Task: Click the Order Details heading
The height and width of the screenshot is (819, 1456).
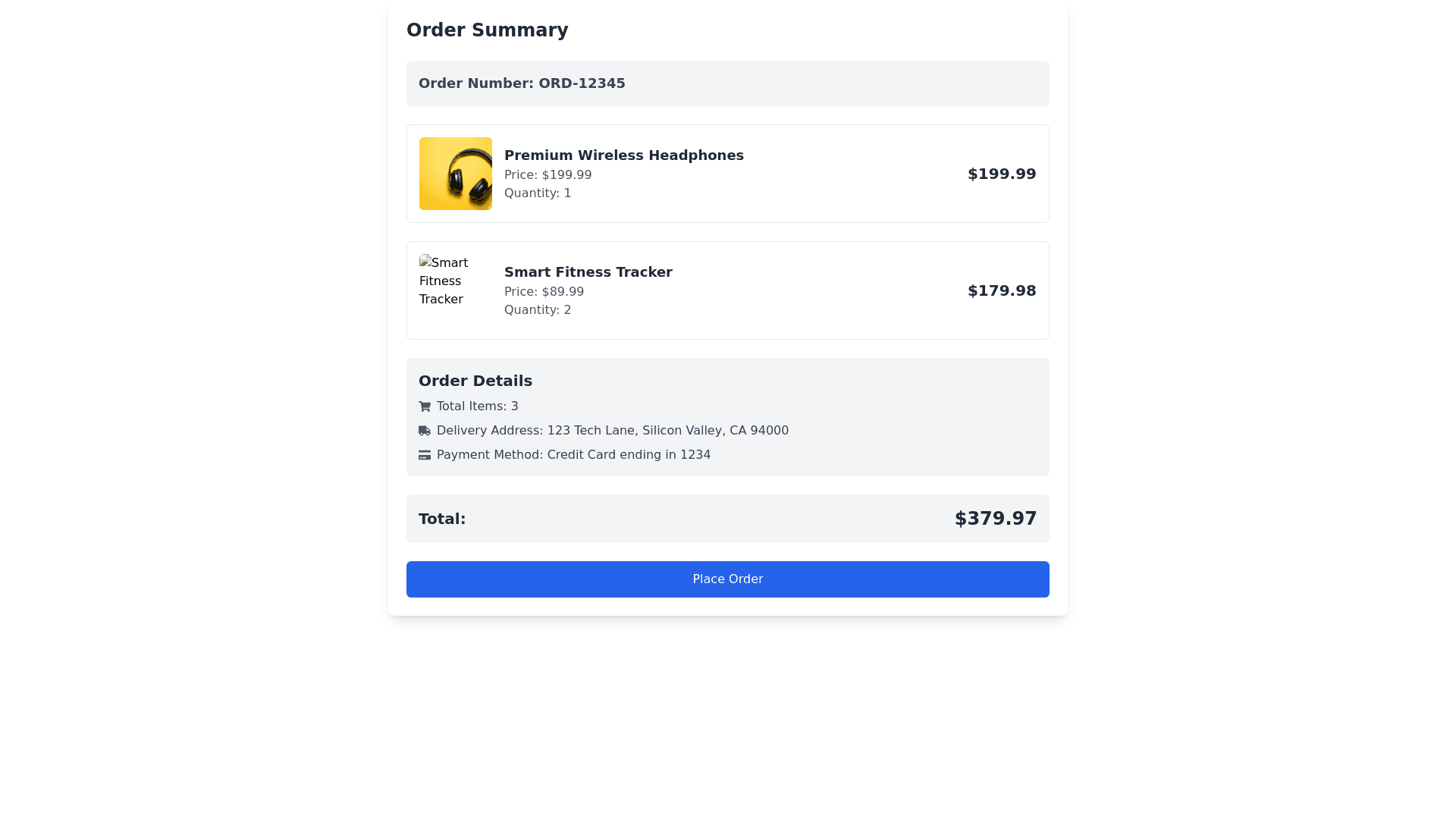Action: (475, 381)
